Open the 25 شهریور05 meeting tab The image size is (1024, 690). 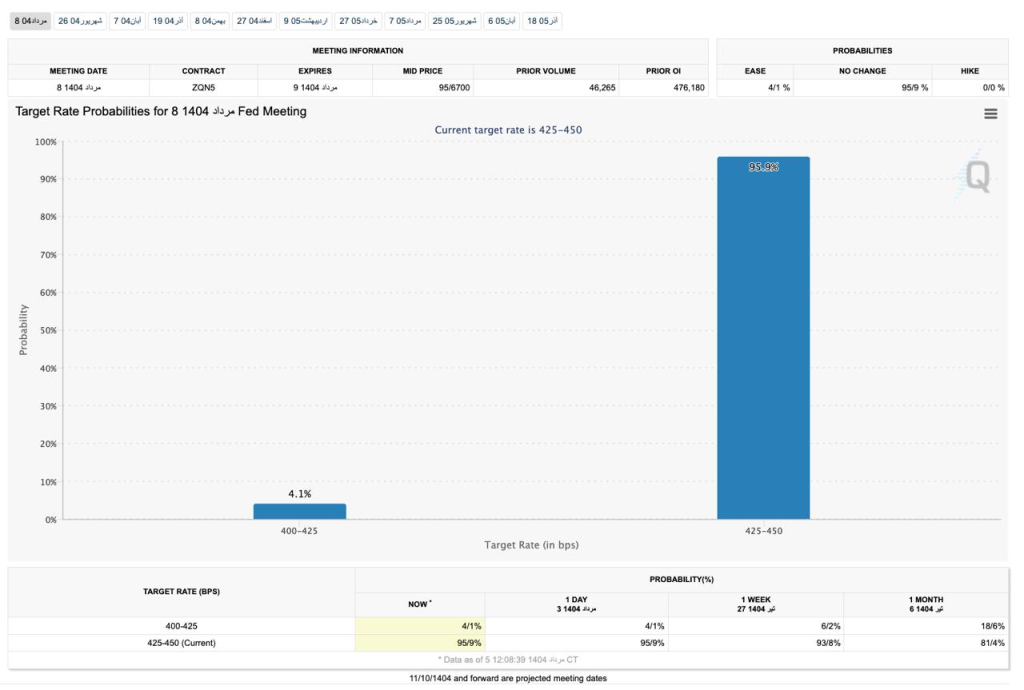pyautogui.click(x=454, y=20)
